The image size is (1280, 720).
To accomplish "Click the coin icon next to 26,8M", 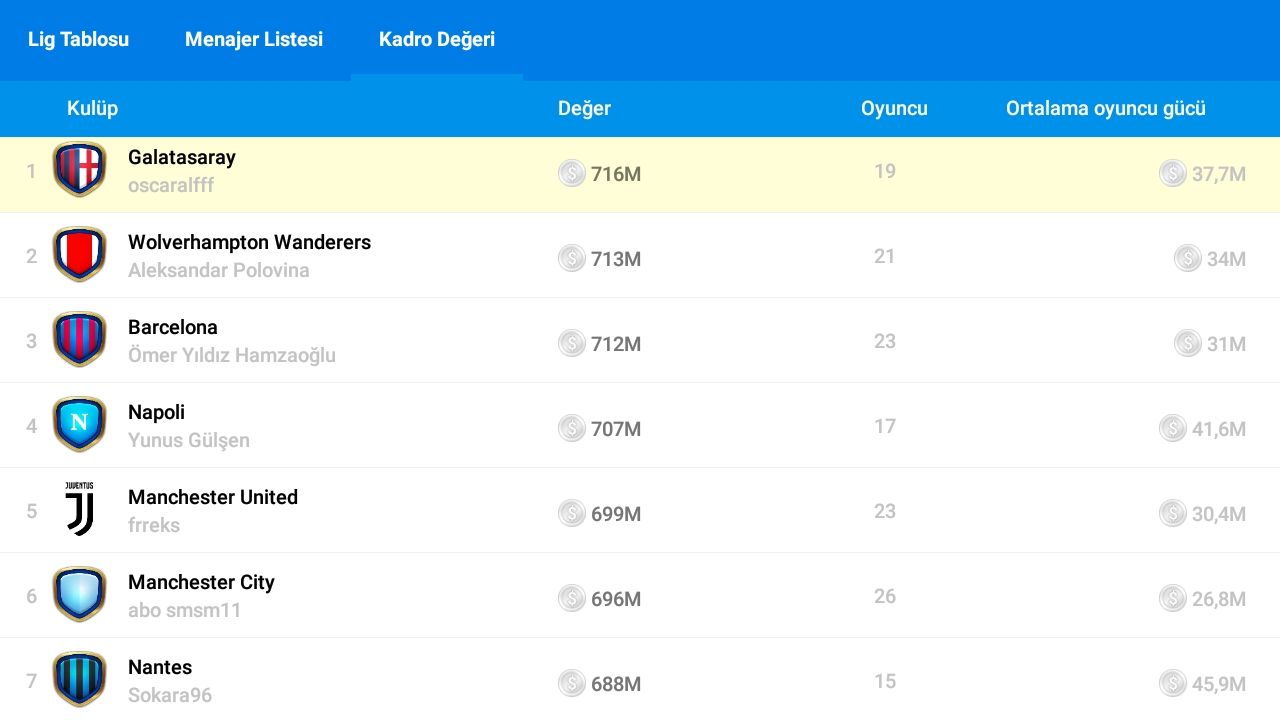I will click(x=1173, y=598).
